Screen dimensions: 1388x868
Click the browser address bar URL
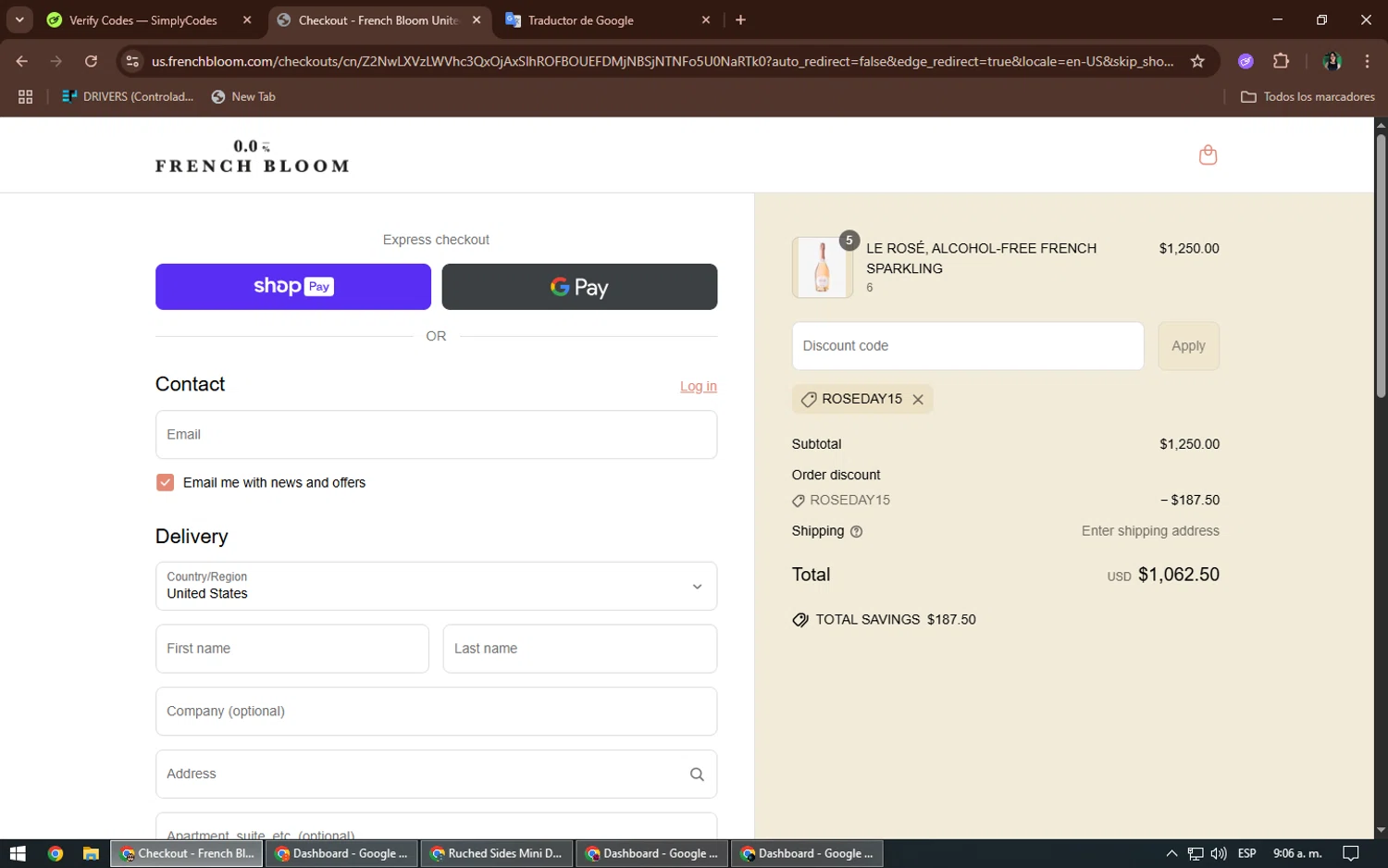[662, 61]
